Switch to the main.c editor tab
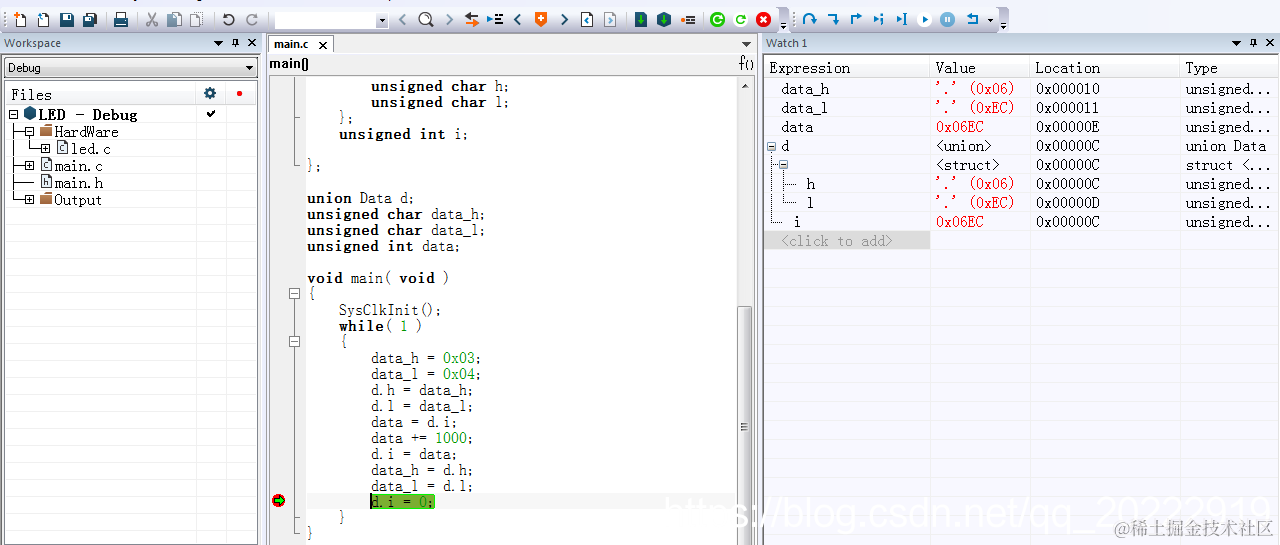This screenshot has width=1280, height=545. pyautogui.click(x=291, y=44)
